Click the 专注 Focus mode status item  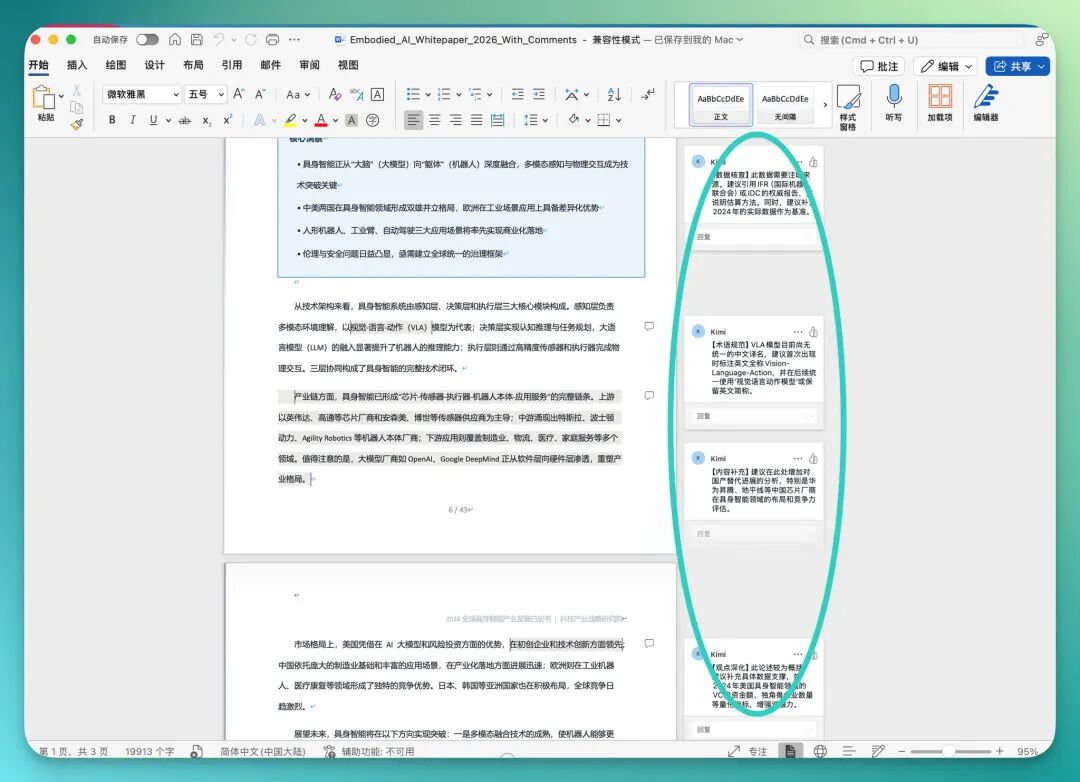click(x=748, y=751)
